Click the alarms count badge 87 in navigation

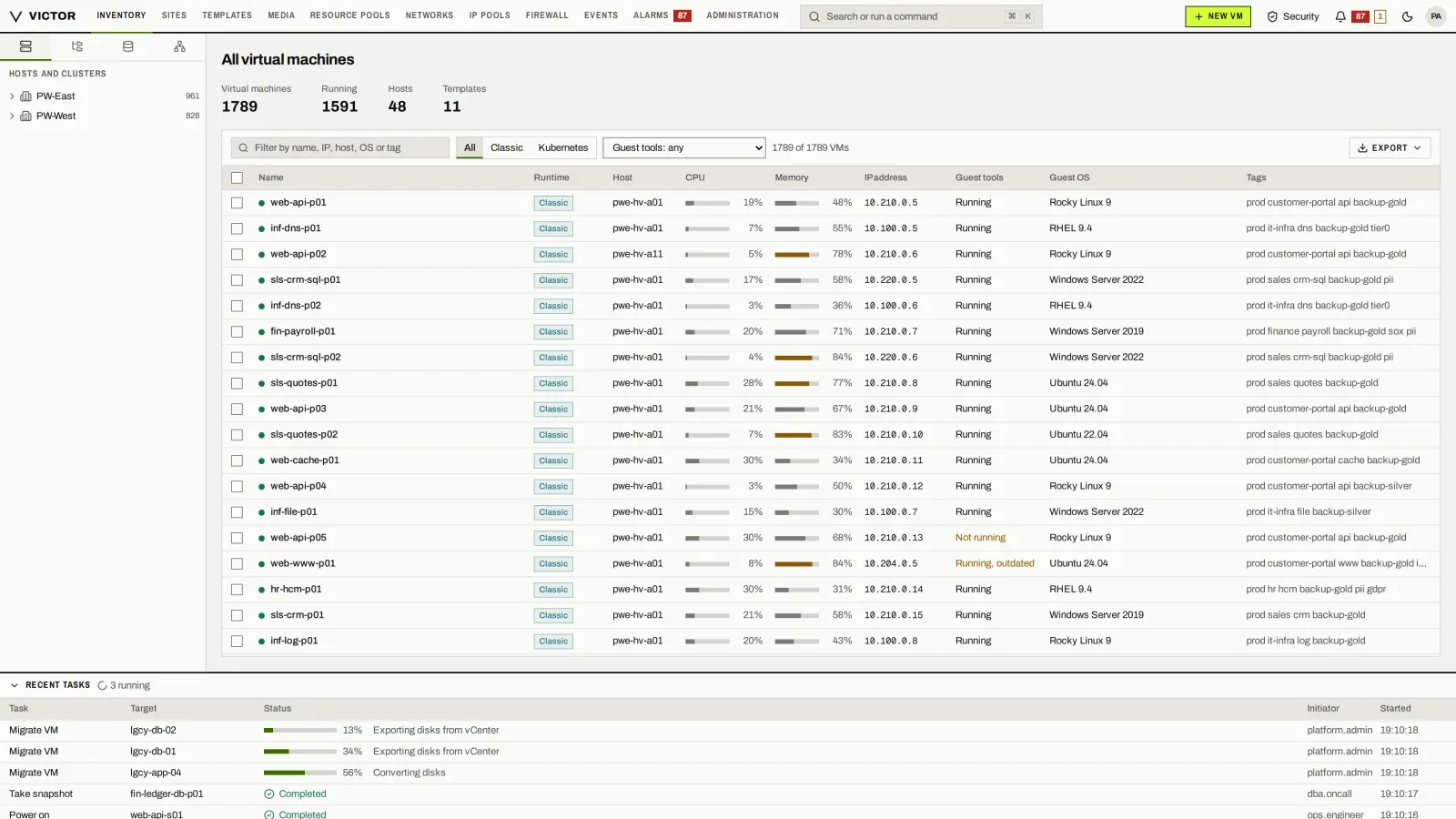(x=682, y=15)
